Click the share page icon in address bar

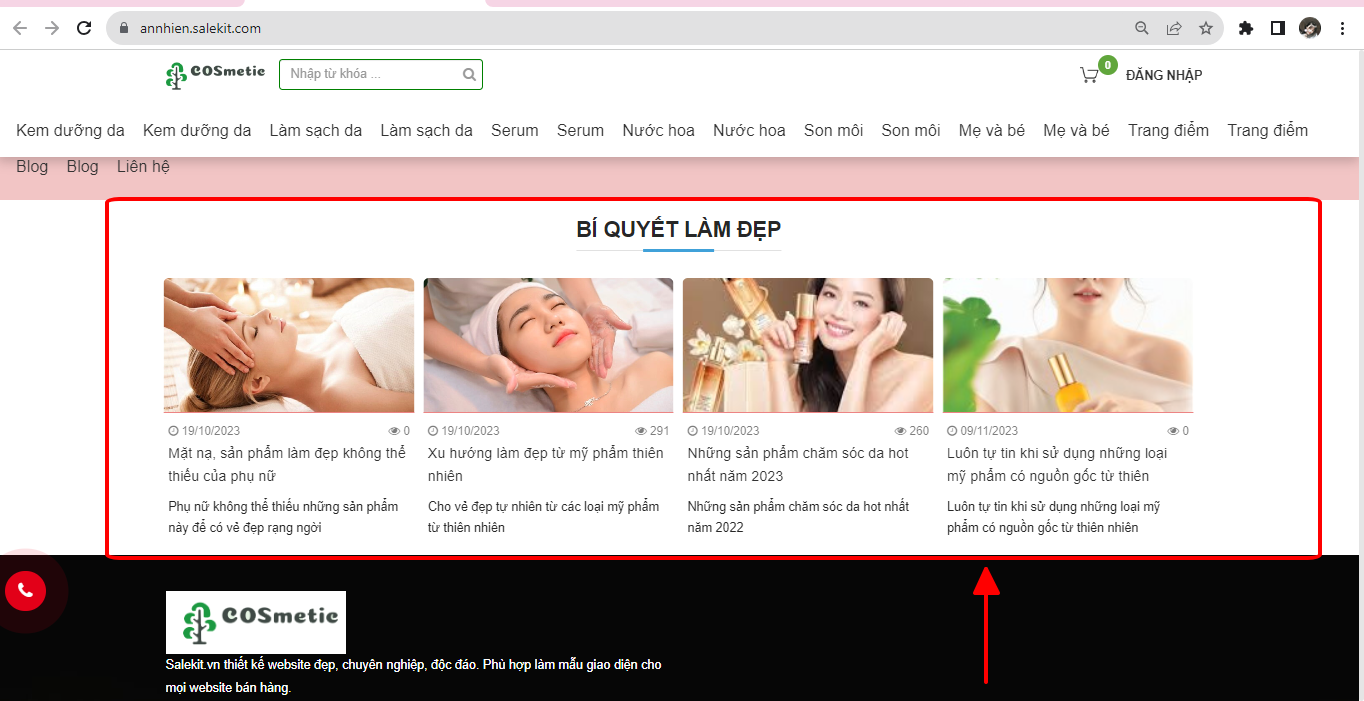(x=1174, y=28)
